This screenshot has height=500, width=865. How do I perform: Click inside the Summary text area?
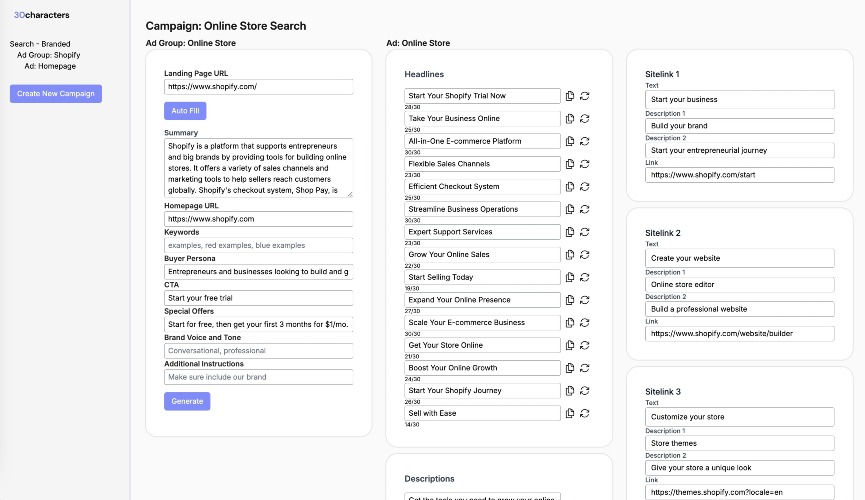coord(258,168)
